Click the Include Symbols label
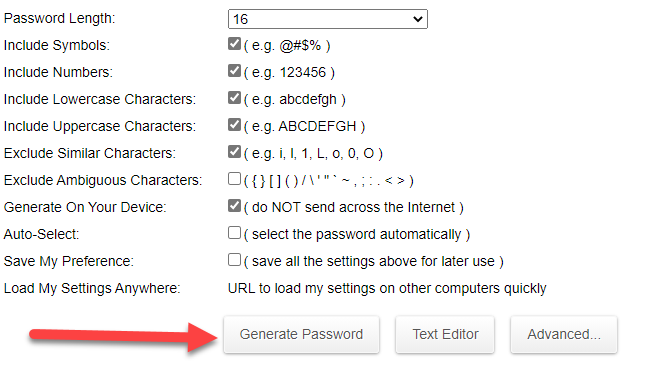Screen dimensions: 647x369 pos(57,45)
